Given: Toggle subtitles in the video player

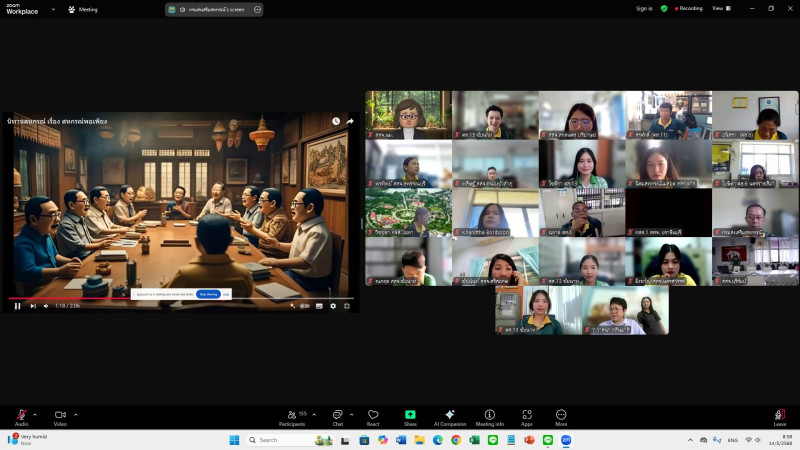Looking at the screenshot, I should pos(319,306).
